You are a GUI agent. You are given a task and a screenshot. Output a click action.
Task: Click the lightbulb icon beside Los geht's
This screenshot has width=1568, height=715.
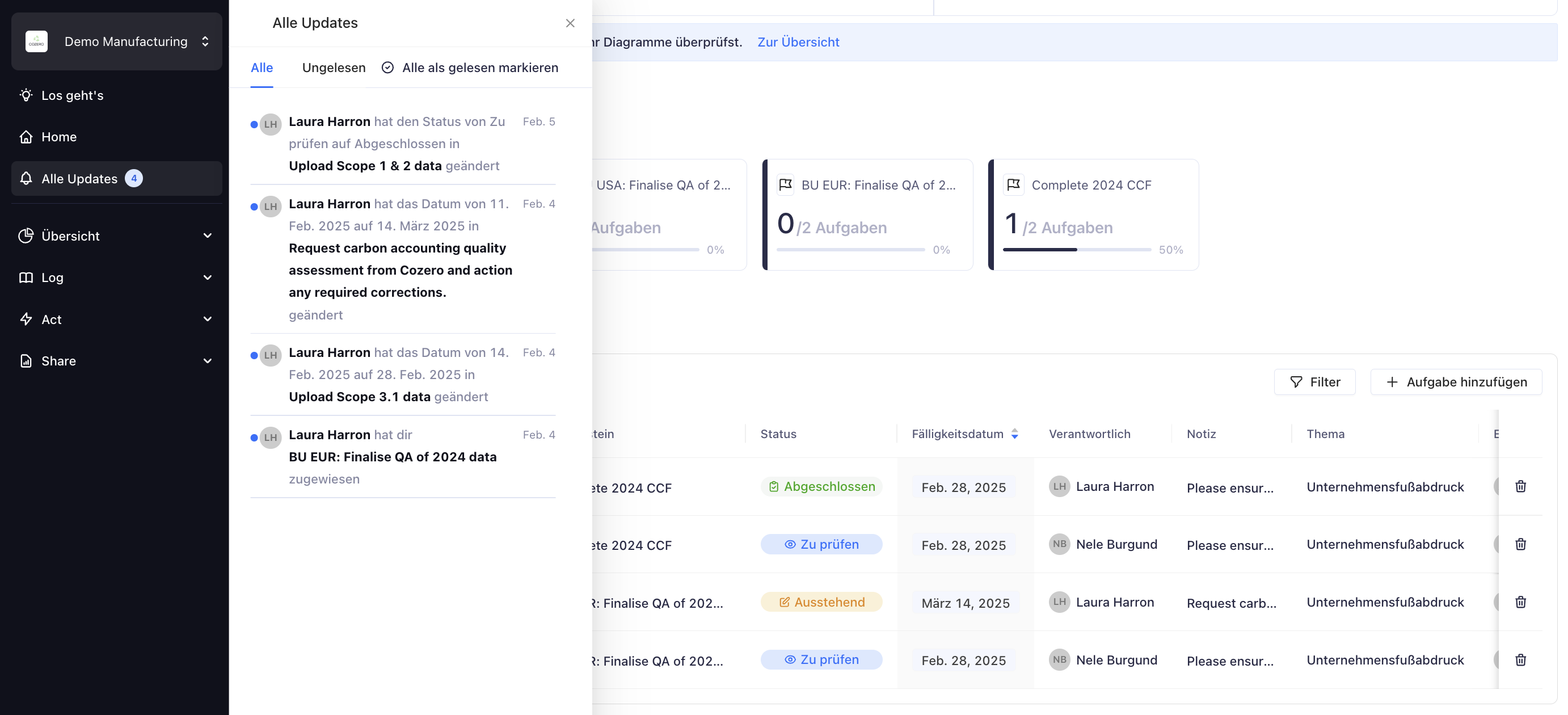point(26,95)
